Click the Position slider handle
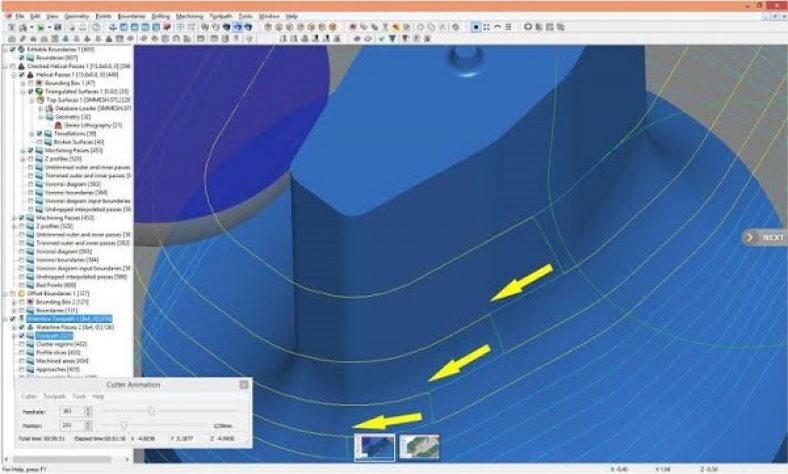The width and height of the screenshot is (788, 474). [x=124, y=426]
